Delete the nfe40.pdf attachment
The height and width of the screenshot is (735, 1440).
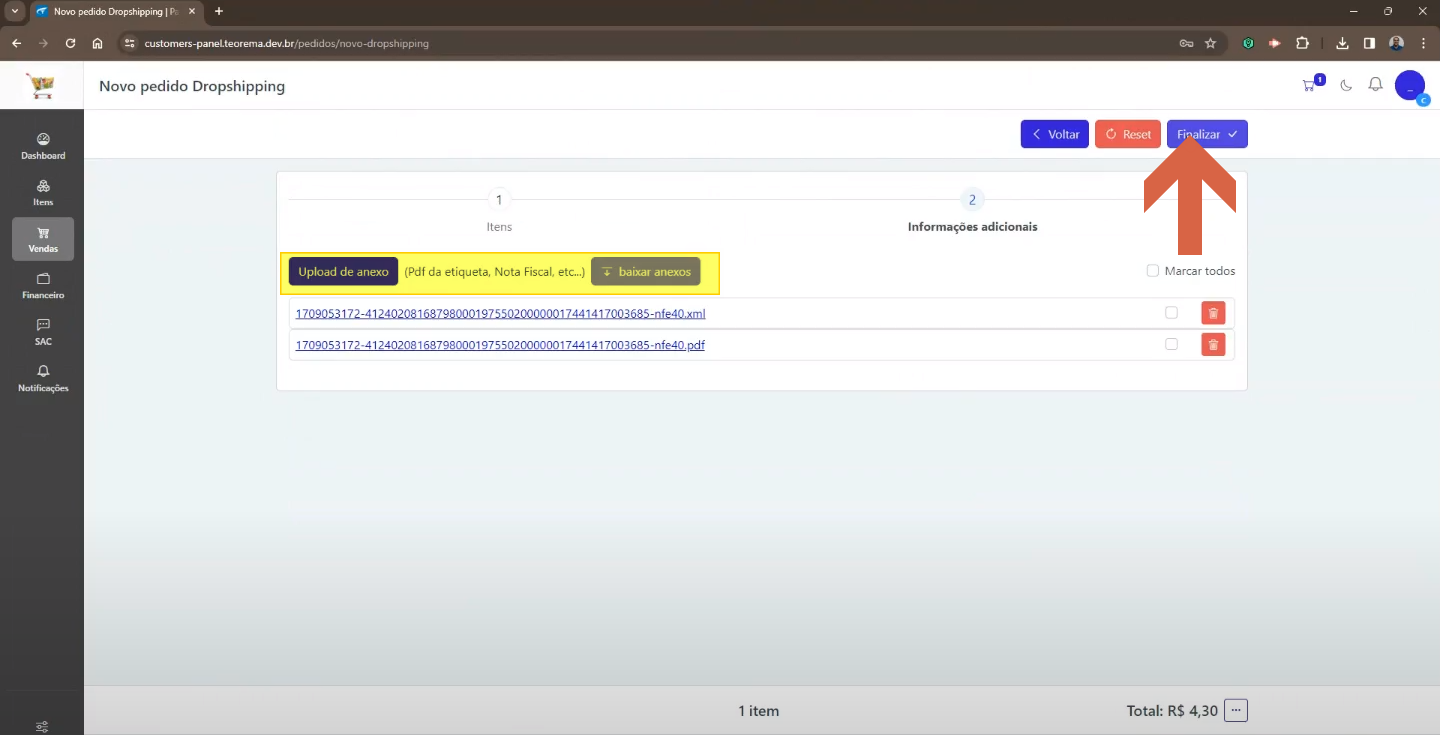[1213, 345]
